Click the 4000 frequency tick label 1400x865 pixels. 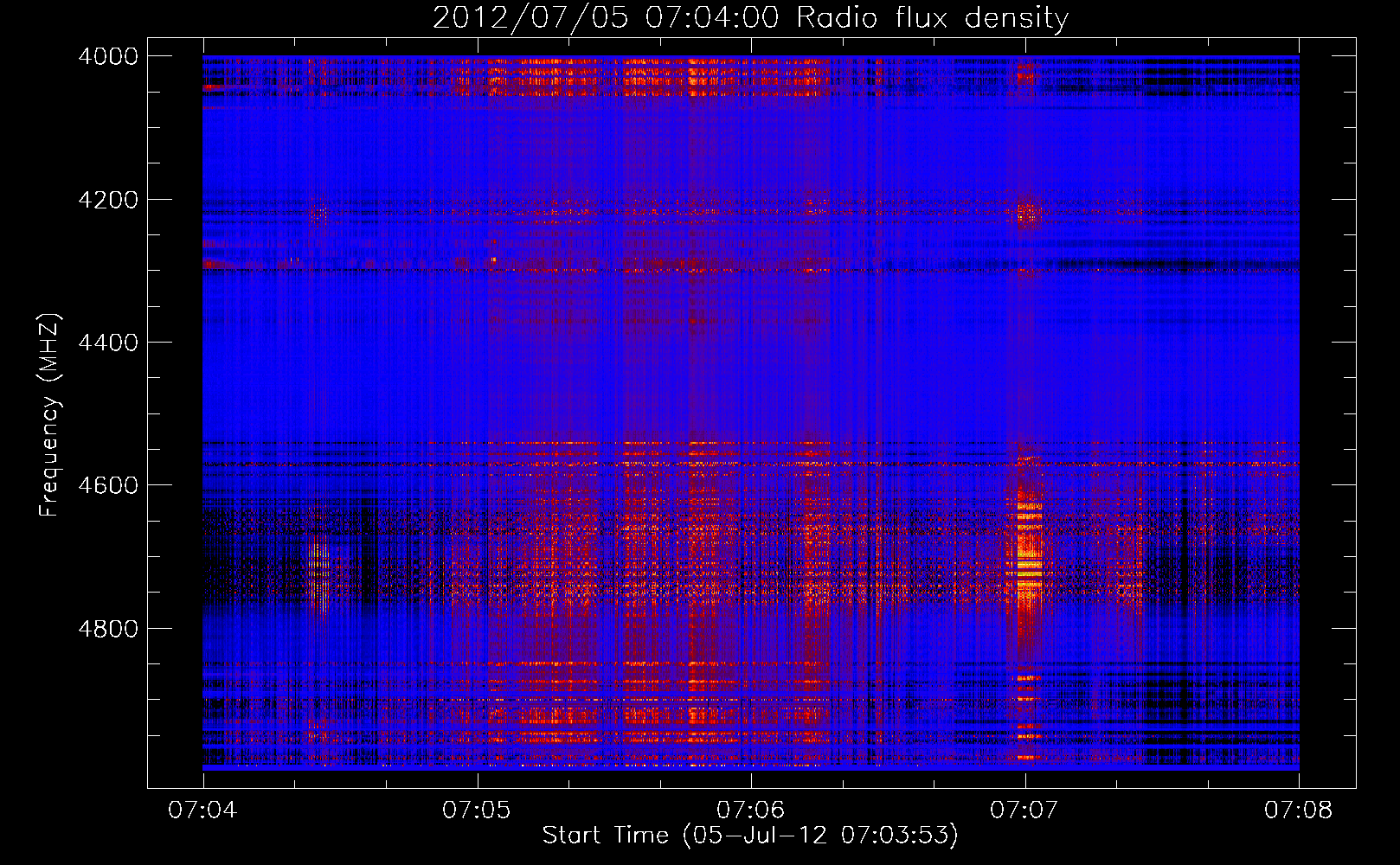108,56
